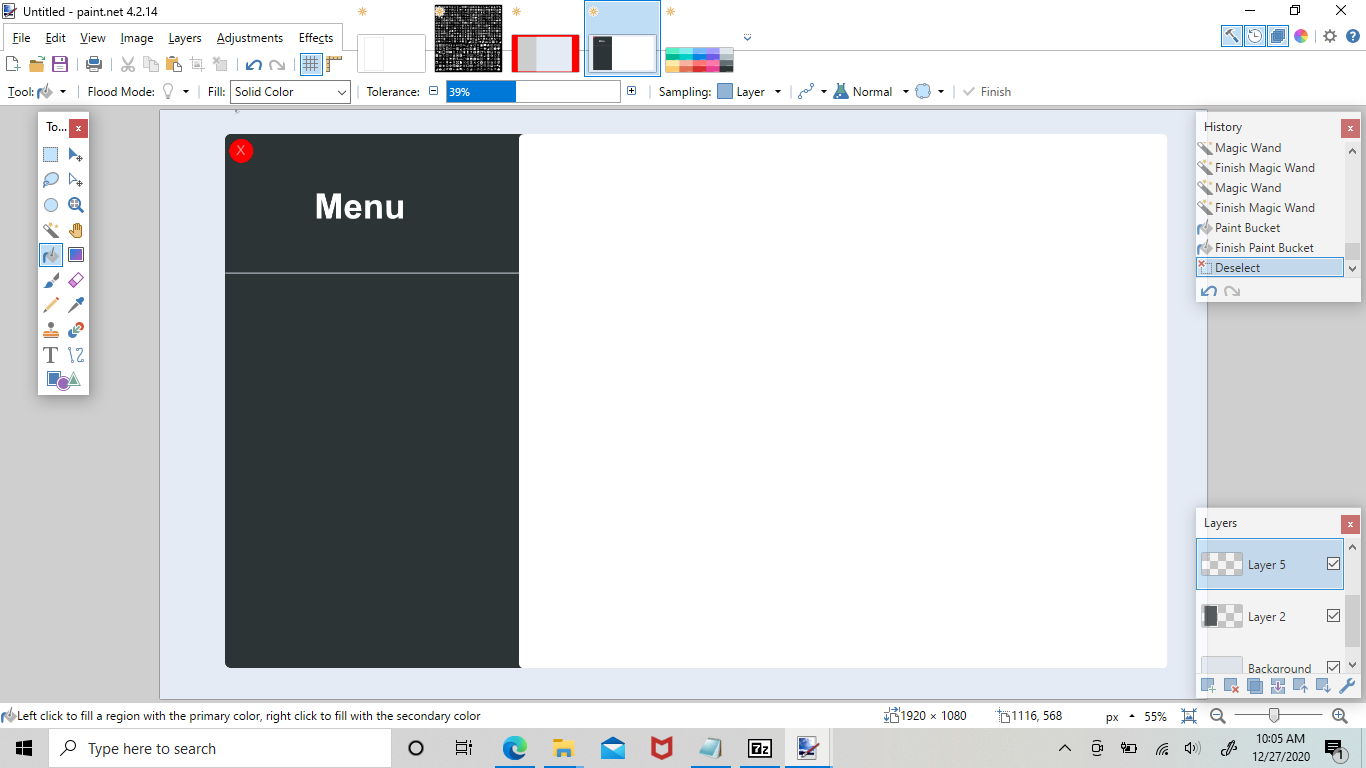This screenshot has height=768, width=1366.
Task: Toggle the pixel grid button
Action: pyautogui.click(x=311, y=64)
